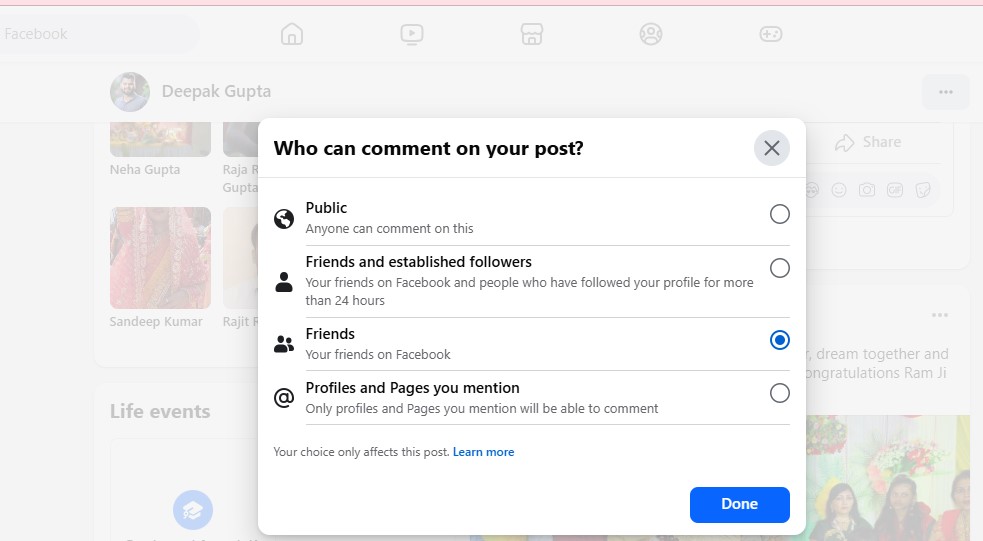Select the Friends radio button
Image resolution: width=983 pixels, height=541 pixels.
[x=779, y=340]
